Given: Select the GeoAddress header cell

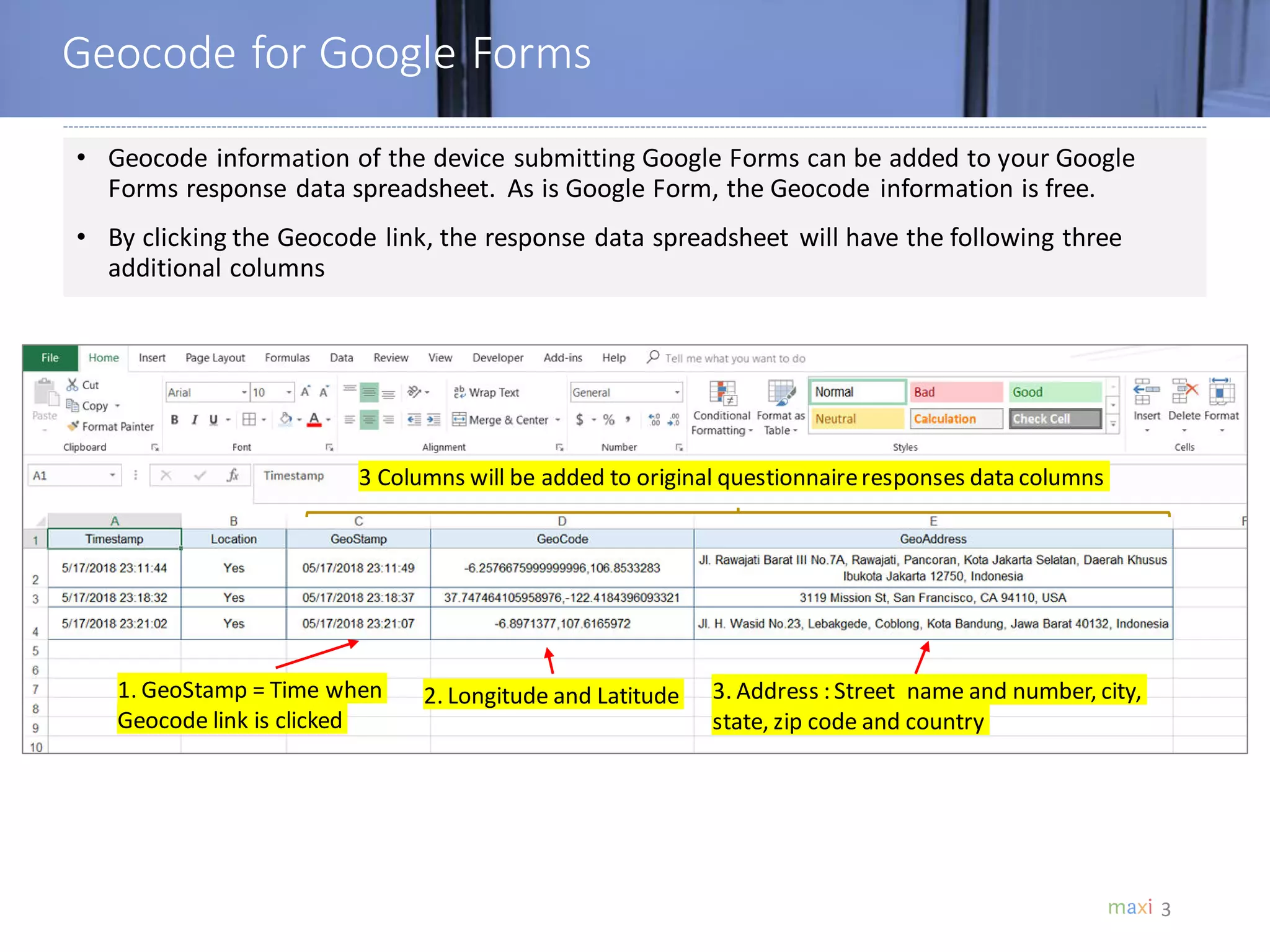Looking at the screenshot, I should click(x=933, y=539).
